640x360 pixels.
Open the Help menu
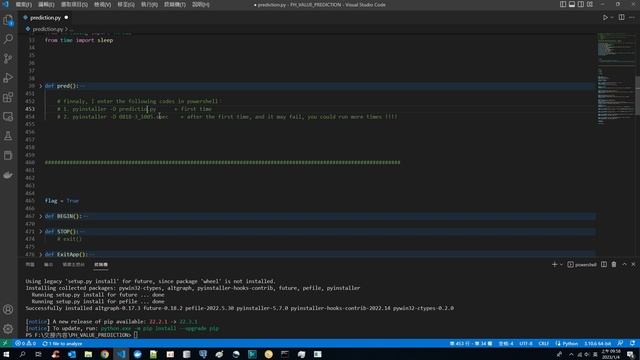pyautogui.click(x=200, y=4)
